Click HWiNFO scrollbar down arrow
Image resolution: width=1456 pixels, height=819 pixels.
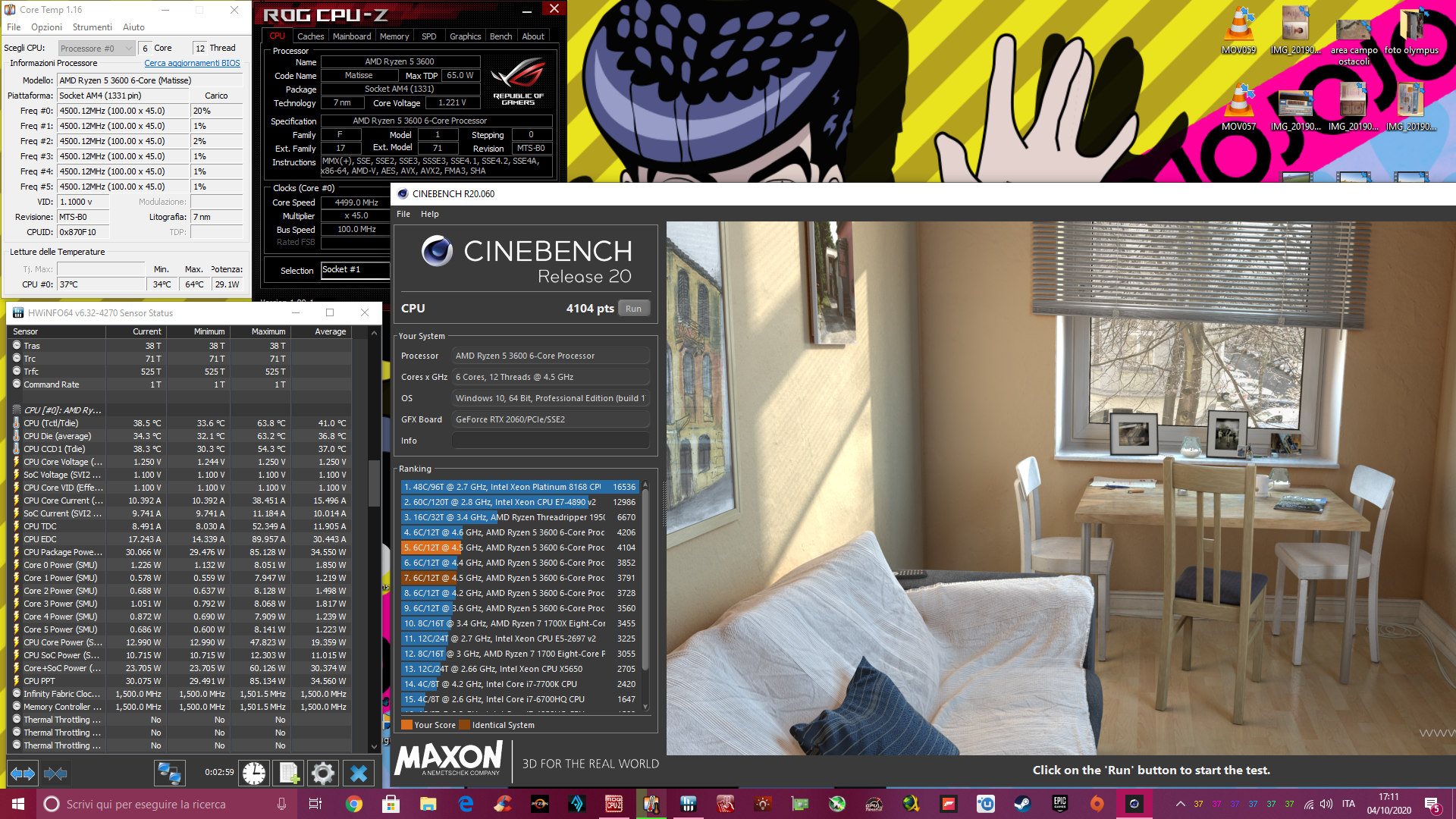click(x=374, y=747)
